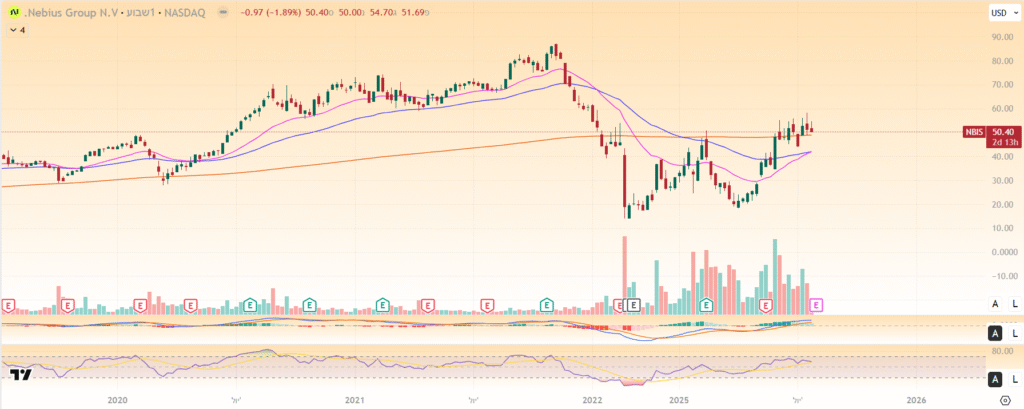Toggle auto scale A on the MACD pane

click(x=995, y=334)
